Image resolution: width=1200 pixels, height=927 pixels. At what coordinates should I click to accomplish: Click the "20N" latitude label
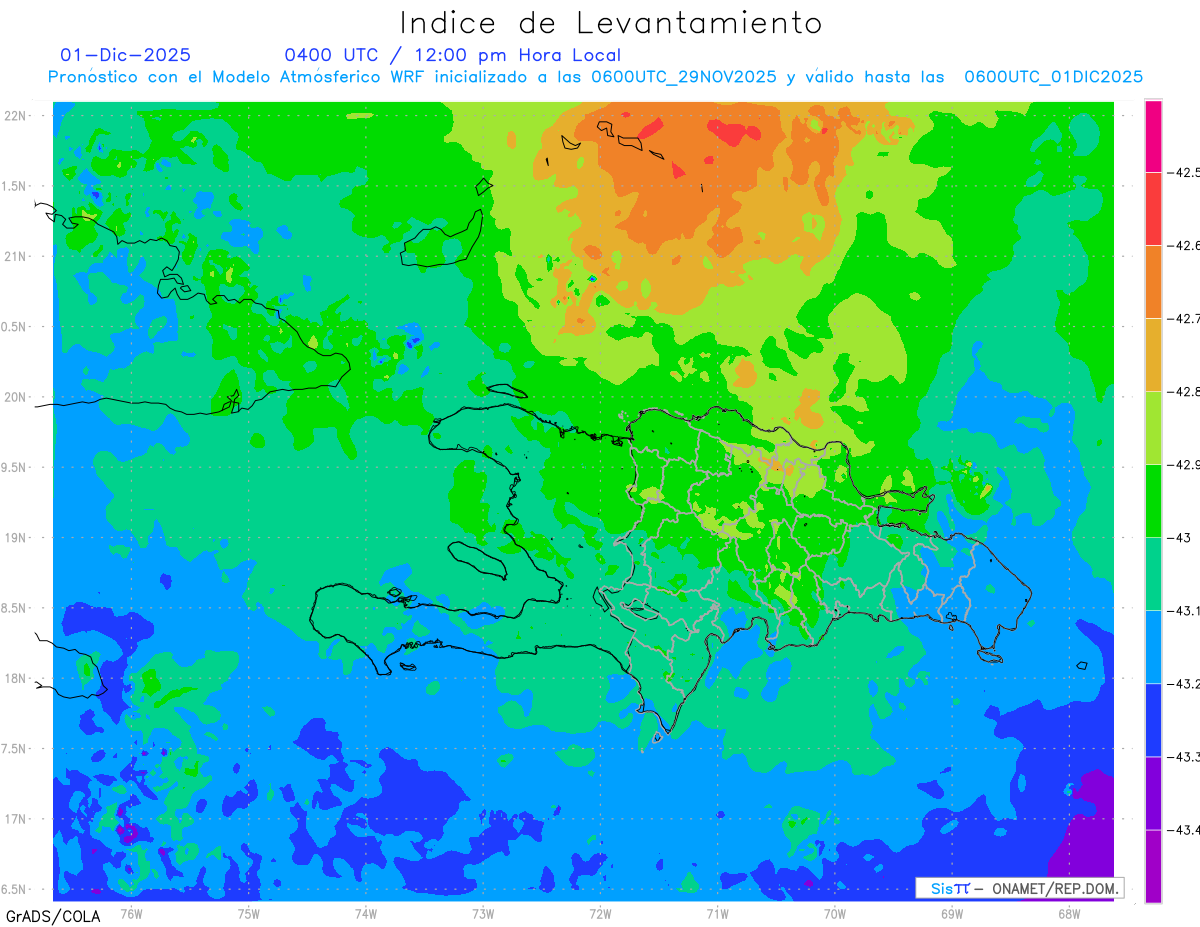point(15,397)
